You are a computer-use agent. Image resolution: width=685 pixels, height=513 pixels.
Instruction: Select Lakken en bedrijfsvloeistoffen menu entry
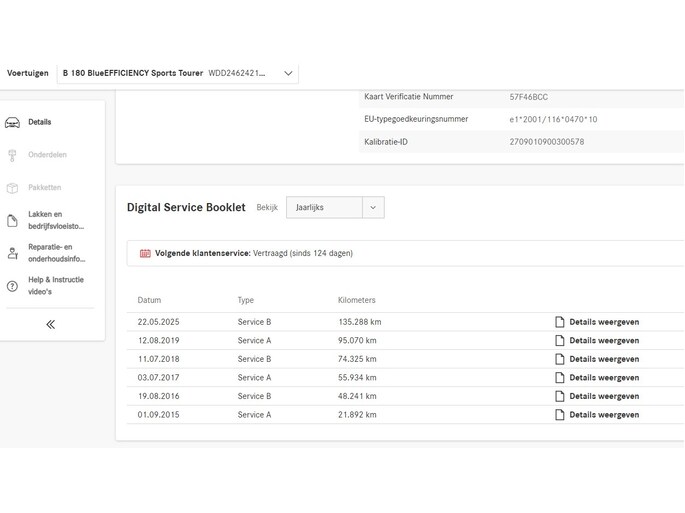click(56, 220)
